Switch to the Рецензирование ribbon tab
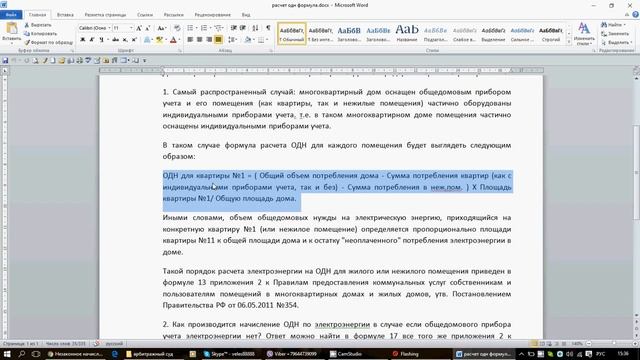640x360 pixels. coord(212,15)
